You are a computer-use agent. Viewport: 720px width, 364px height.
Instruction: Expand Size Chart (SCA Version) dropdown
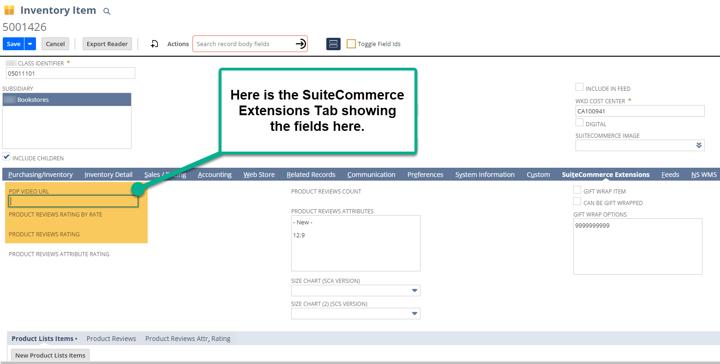(415, 290)
